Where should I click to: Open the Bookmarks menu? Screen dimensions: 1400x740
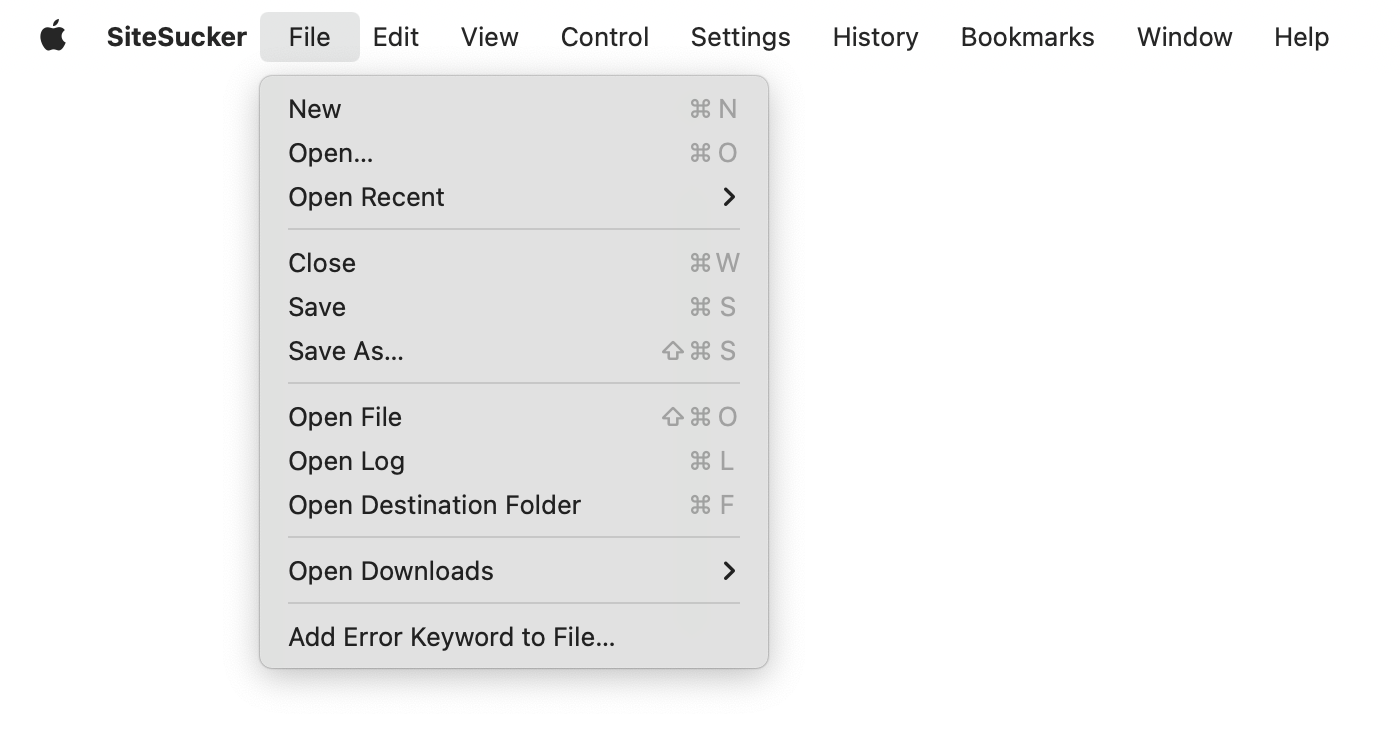click(x=1027, y=36)
